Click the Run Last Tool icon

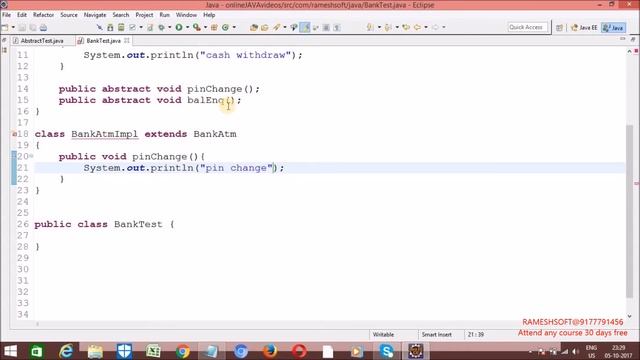tap(197, 27)
